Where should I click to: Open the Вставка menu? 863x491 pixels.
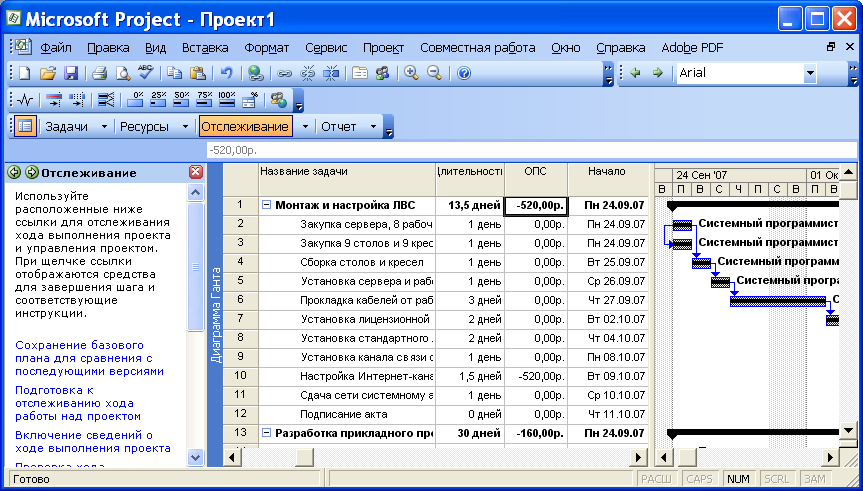coord(205,48)
